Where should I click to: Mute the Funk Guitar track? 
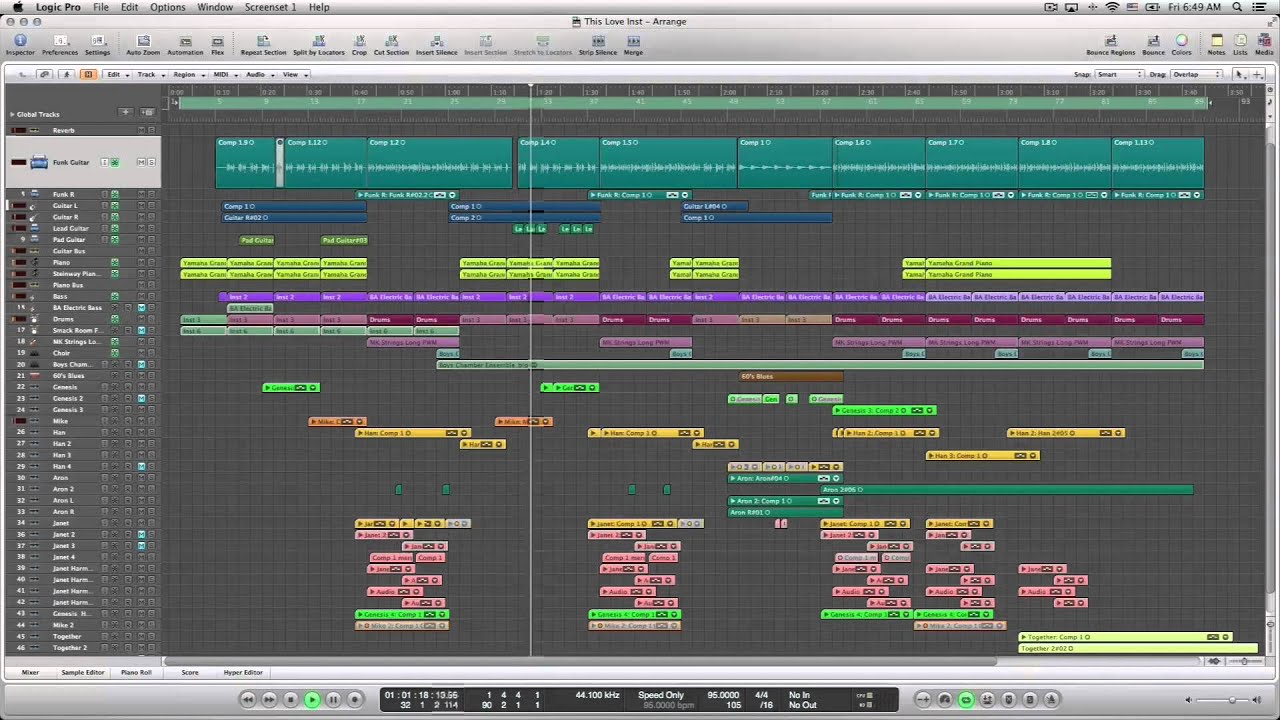140,162
